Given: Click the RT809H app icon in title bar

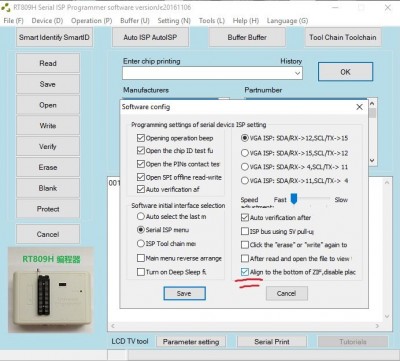Looking at the screenshot, I should (x=6, y=7).
